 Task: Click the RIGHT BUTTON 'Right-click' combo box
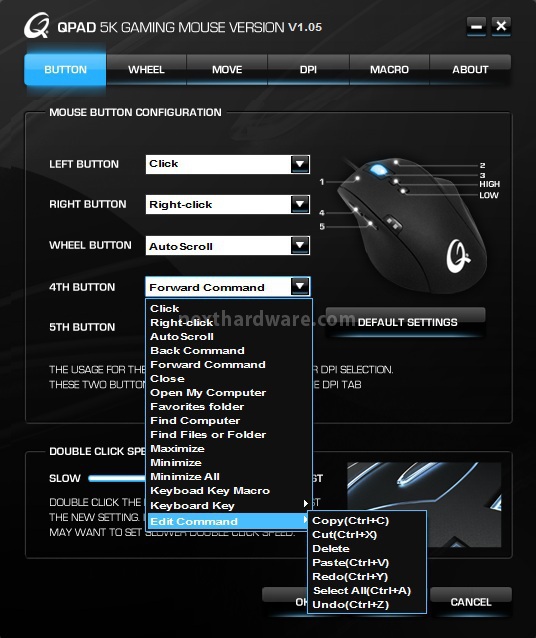point(228,204)
